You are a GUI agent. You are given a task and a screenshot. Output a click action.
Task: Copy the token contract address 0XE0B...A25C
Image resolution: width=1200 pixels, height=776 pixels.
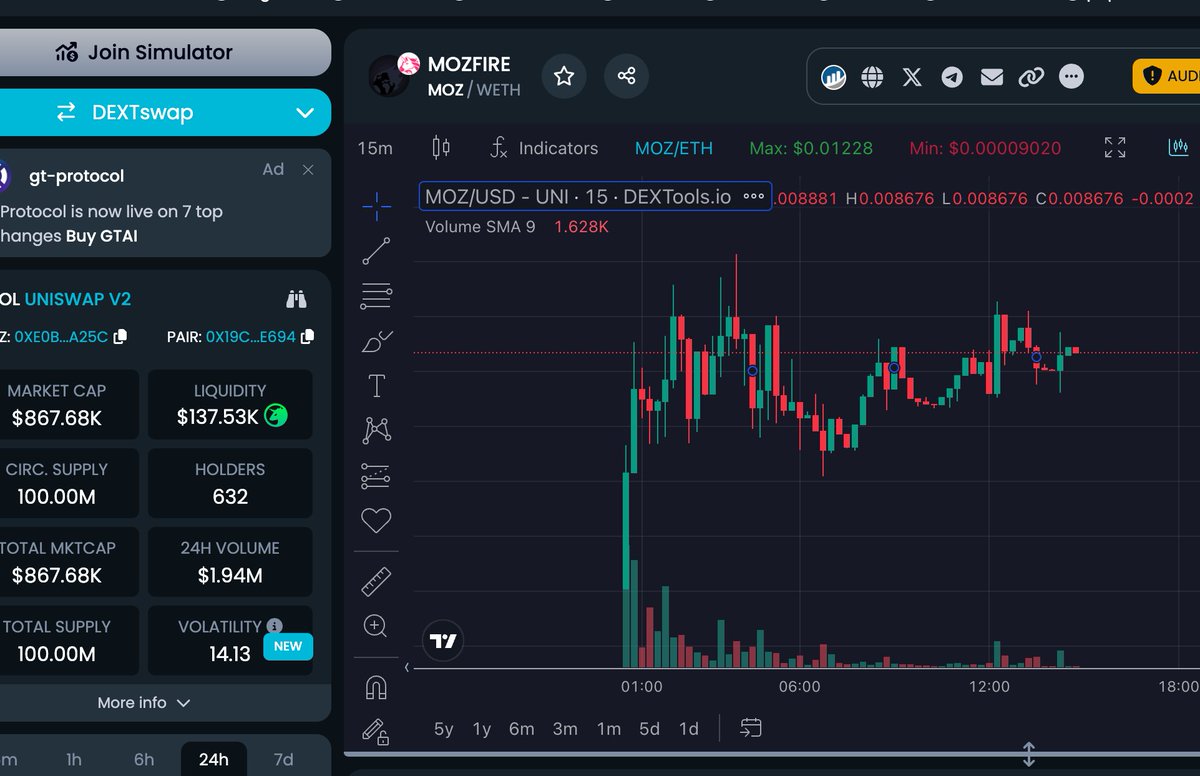tap(120, 337)
